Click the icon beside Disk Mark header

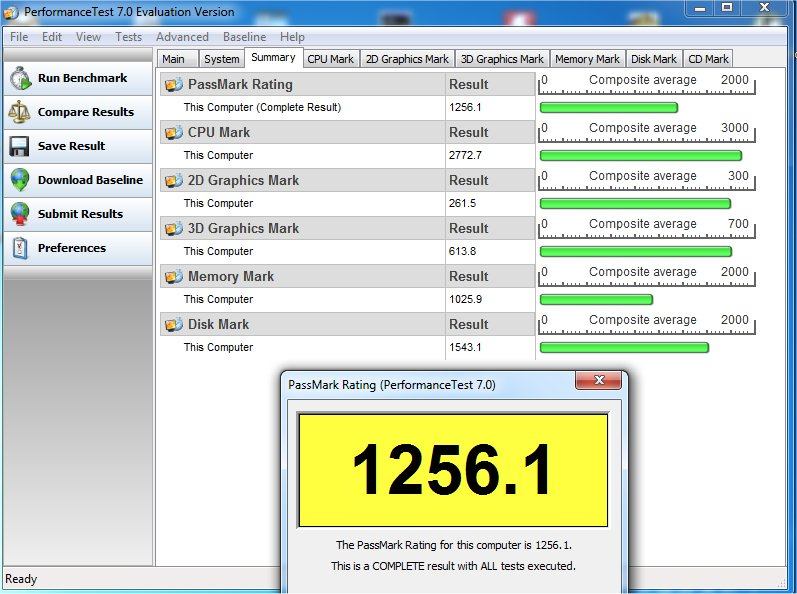(174, 324)
